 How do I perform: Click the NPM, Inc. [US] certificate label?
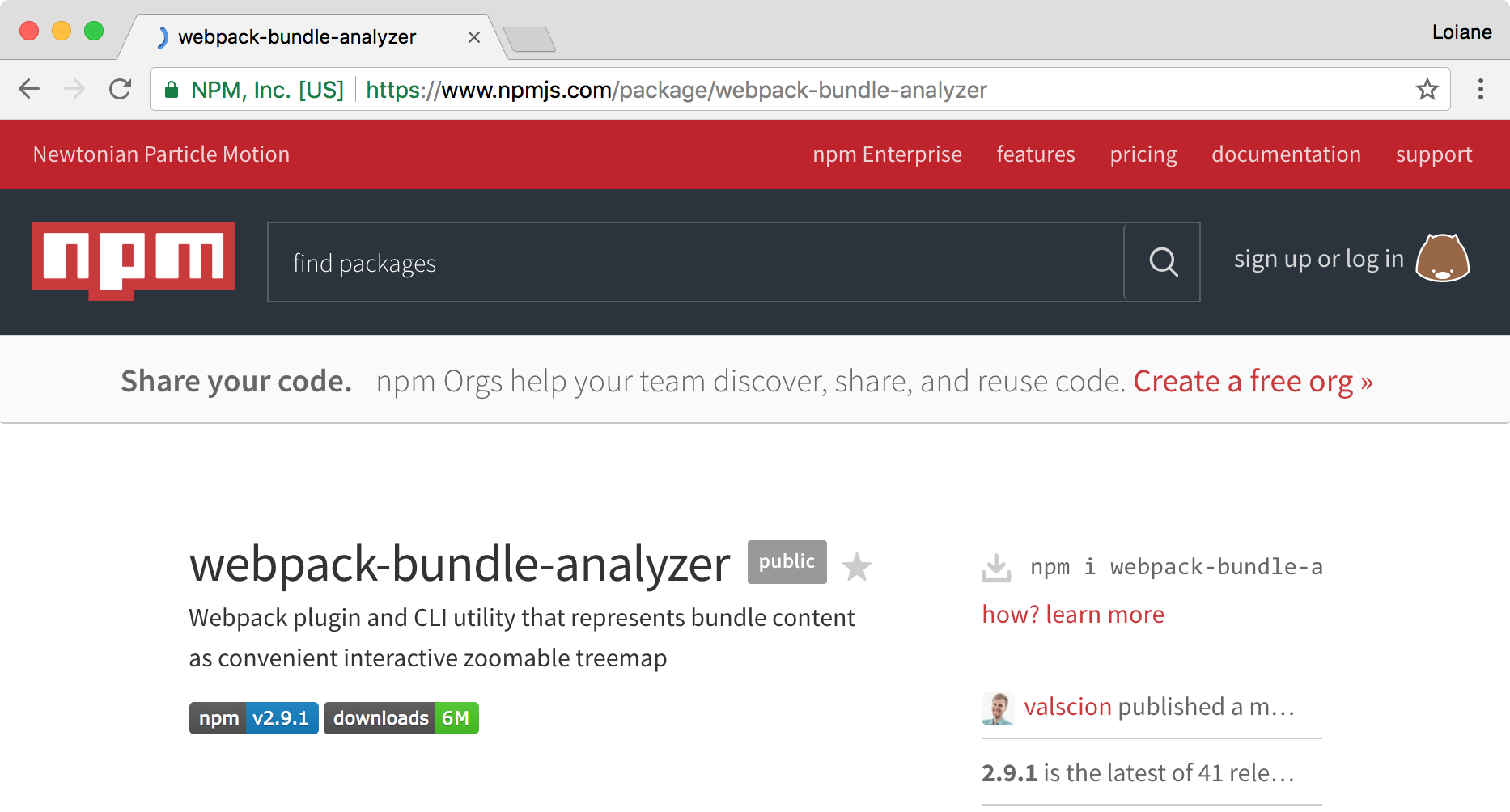click(267, 90)
